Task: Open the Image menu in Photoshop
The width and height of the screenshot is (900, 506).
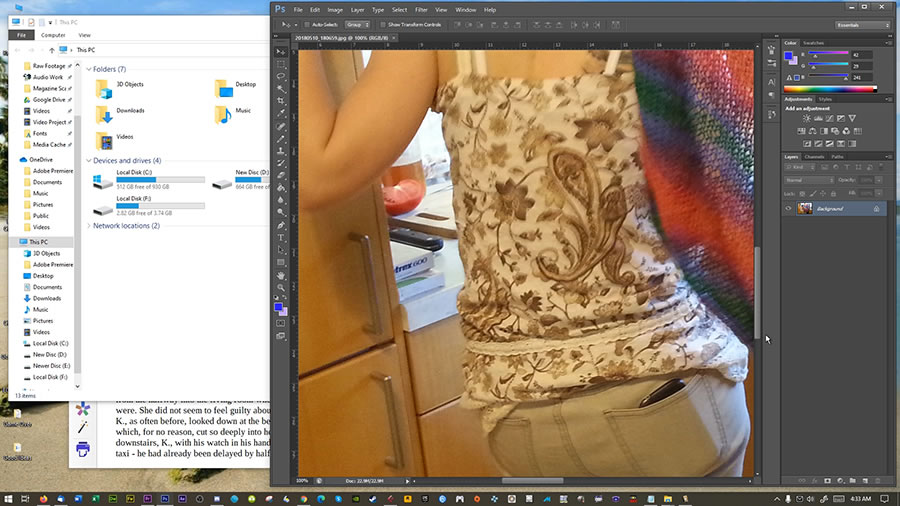Action: click(335, 10)
